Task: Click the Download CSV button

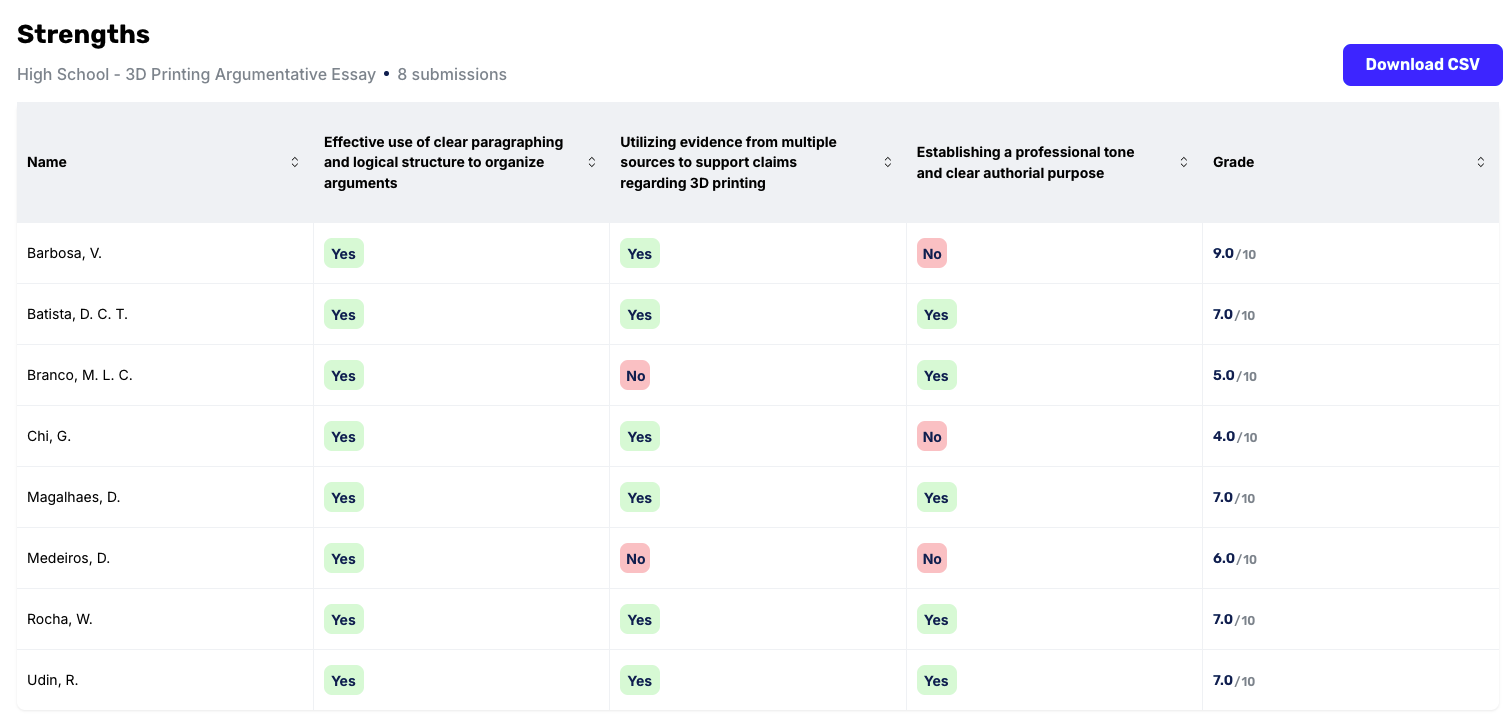Action: pos(1422,64)
